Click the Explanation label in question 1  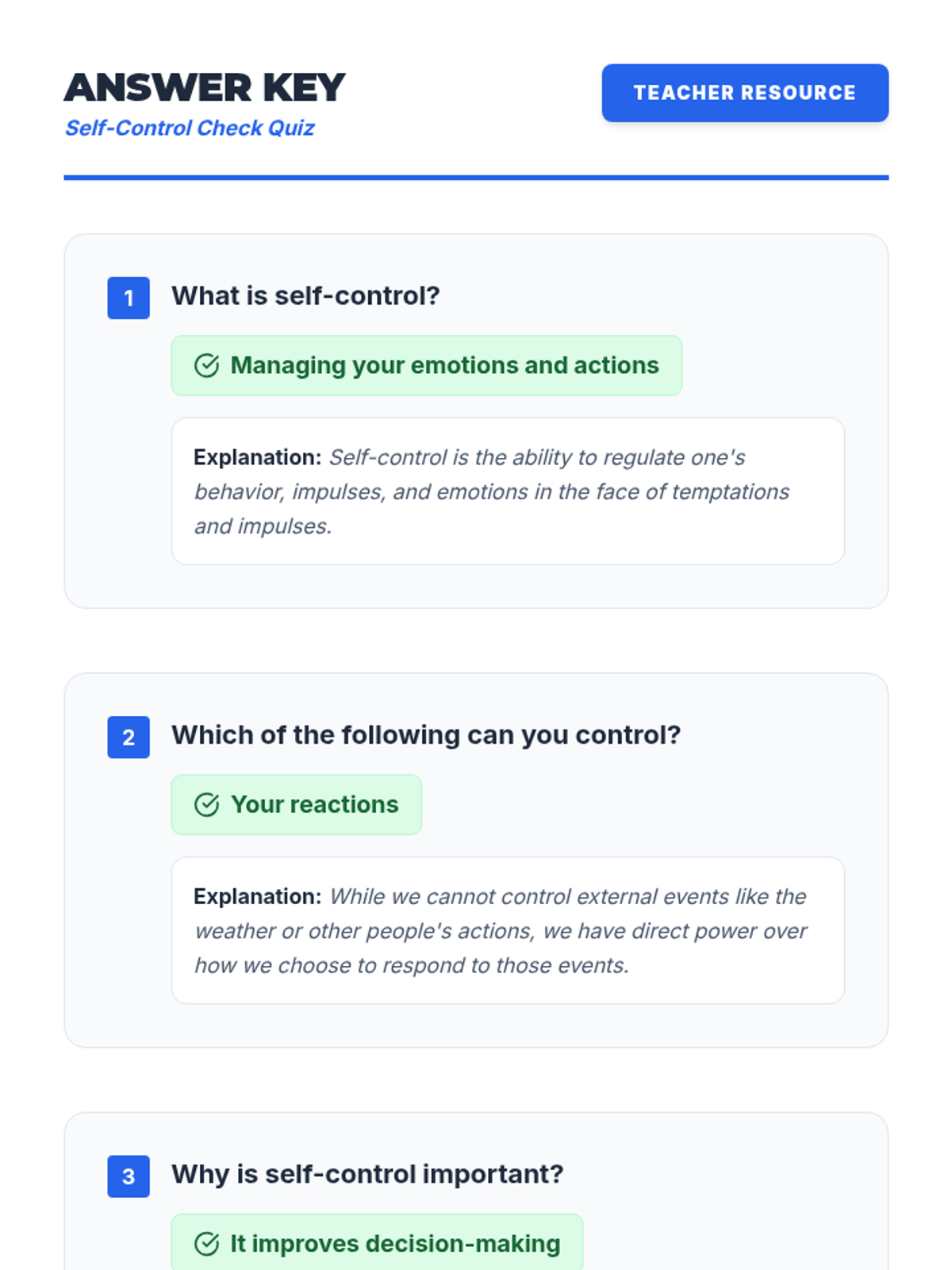coord(257,457)
